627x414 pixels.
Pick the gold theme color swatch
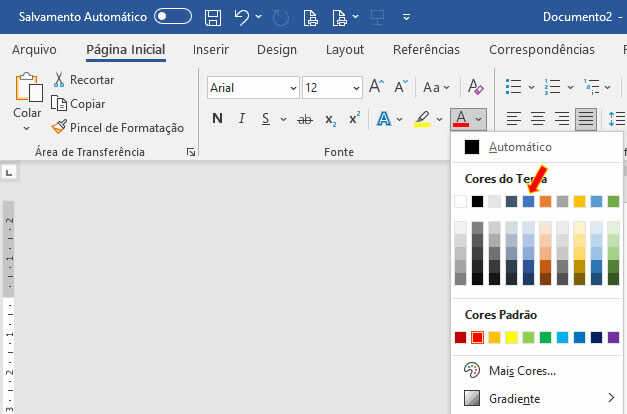click(x=579, y=201)
